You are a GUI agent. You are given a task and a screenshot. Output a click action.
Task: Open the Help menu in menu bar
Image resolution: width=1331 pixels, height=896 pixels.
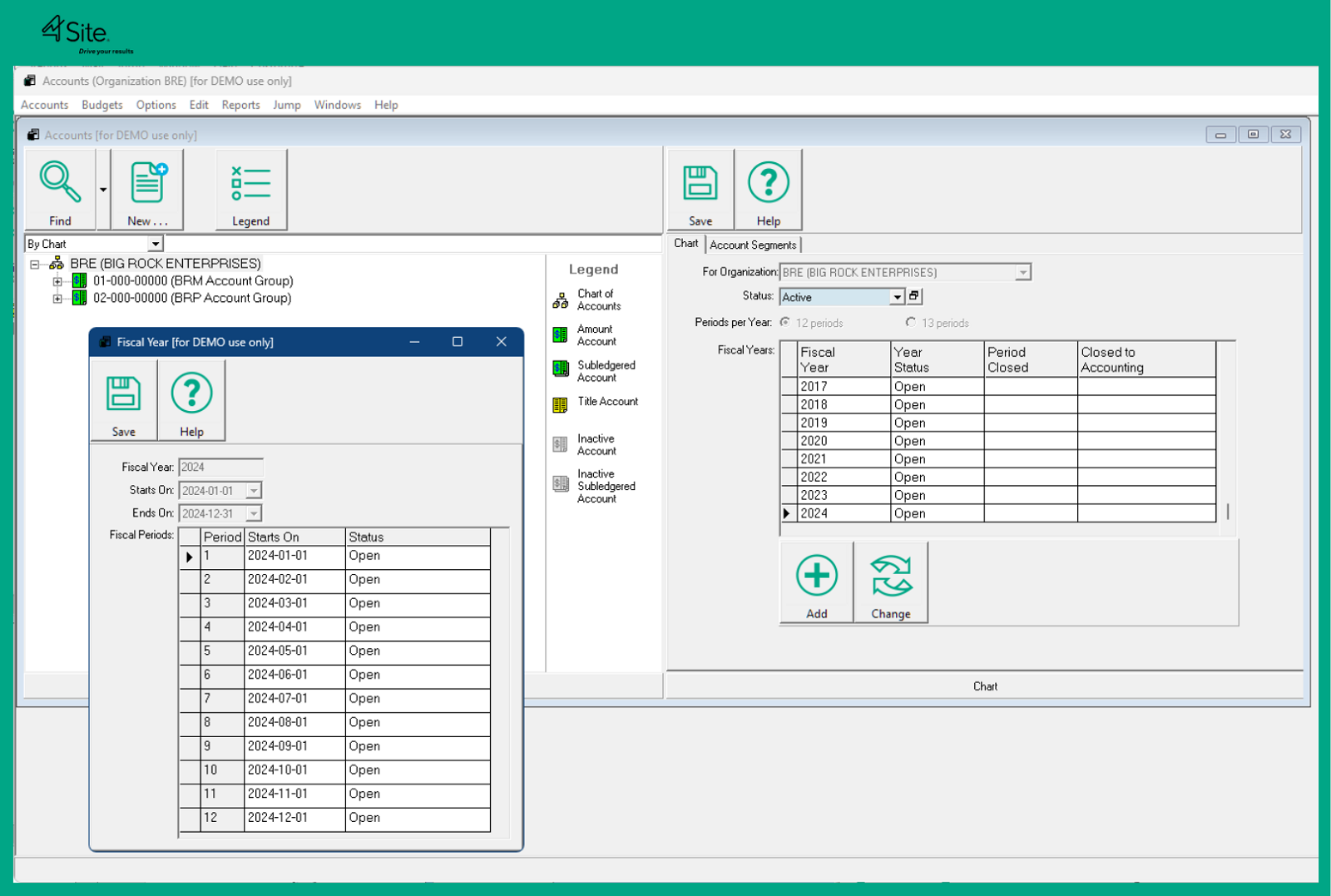point(386,105)
